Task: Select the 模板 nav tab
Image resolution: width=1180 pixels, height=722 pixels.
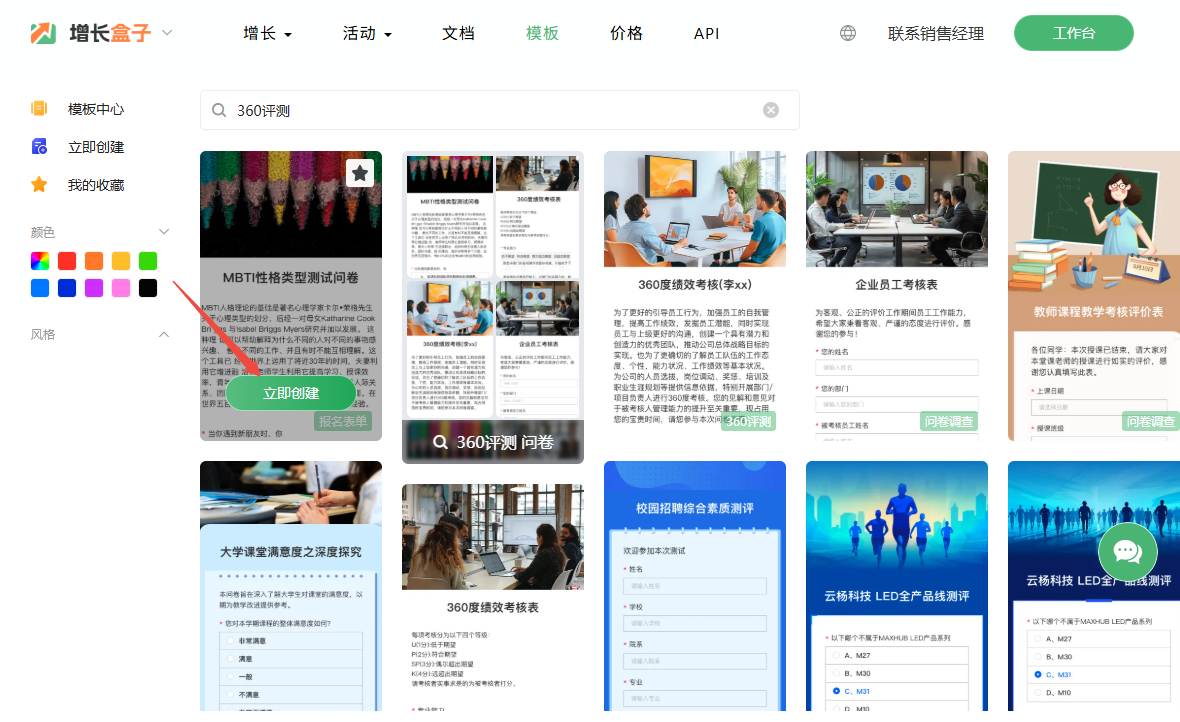Action: point(543,33)
